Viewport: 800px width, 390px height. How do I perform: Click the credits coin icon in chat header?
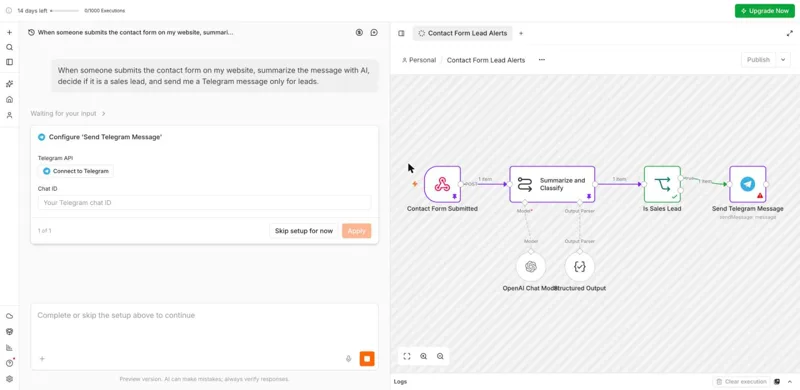point(359,32)
